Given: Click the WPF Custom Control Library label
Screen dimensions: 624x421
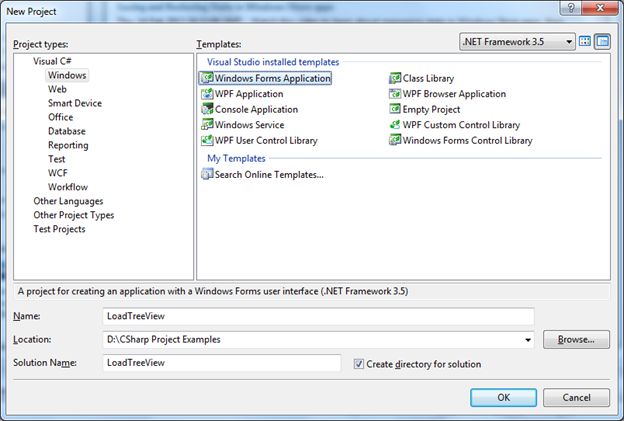Looking at the screenshot, I should 461,125.
